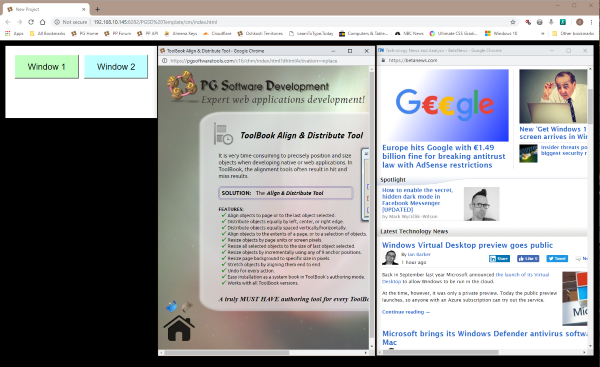Focus the main address bar URL
Screen dimensions: 600x367
pyautogui.click(x=155, y=22)
